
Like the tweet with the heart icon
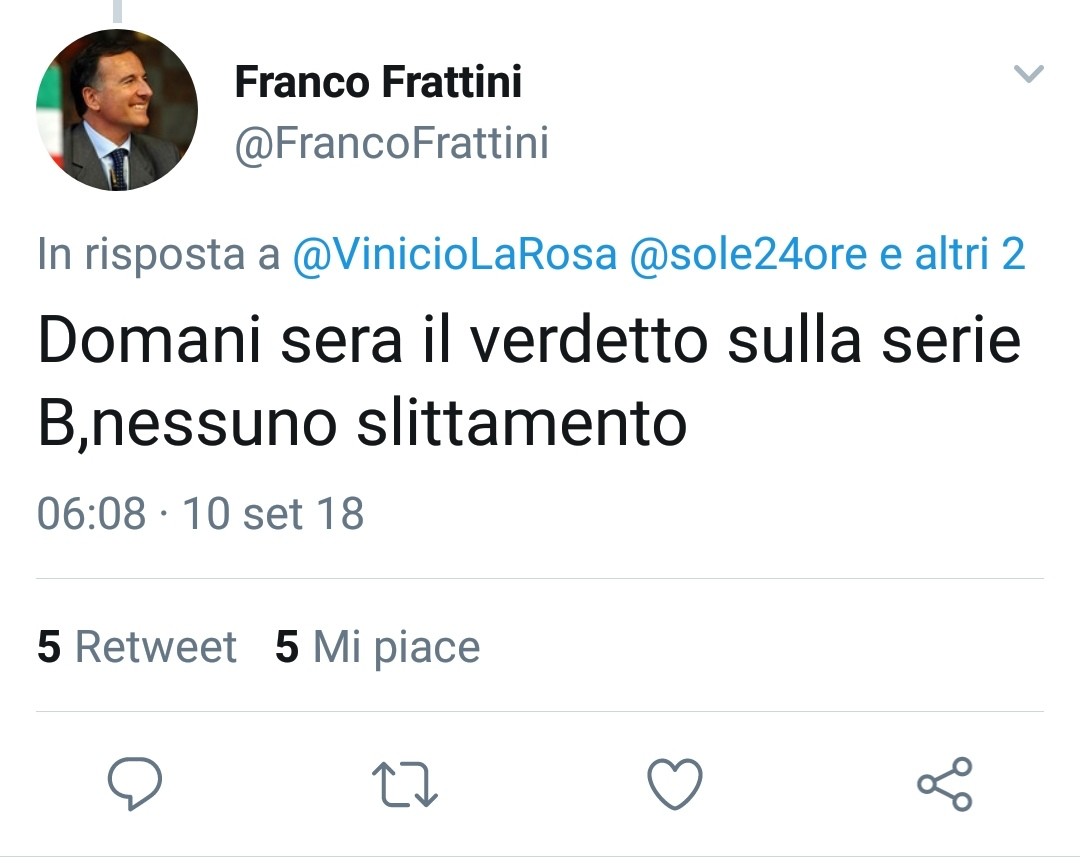(x=675, y=783)
